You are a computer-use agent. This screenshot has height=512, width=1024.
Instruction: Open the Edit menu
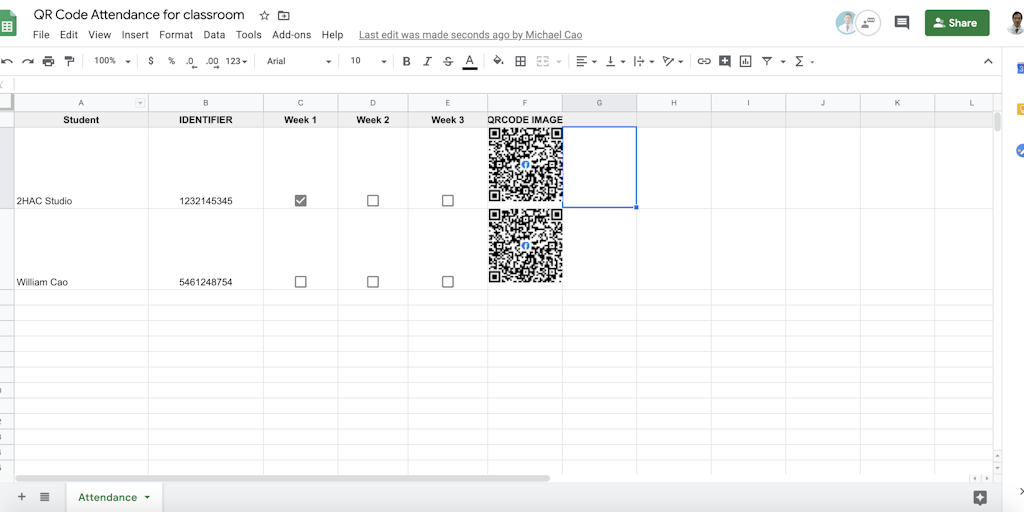69,35
